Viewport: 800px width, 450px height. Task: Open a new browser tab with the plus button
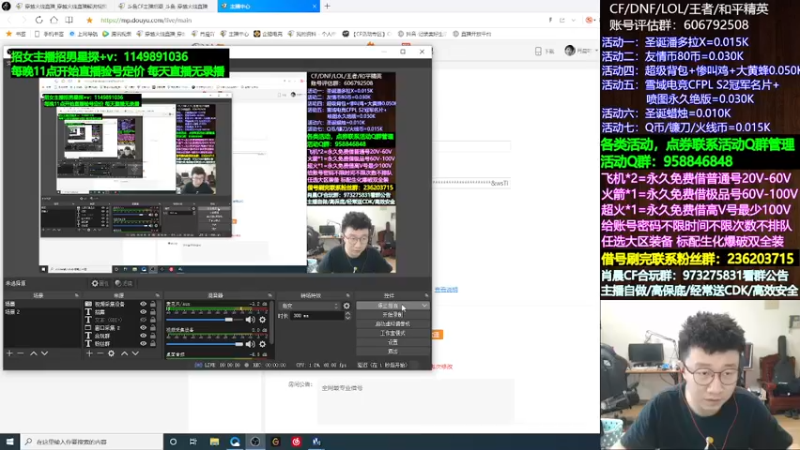pos(328,6)
